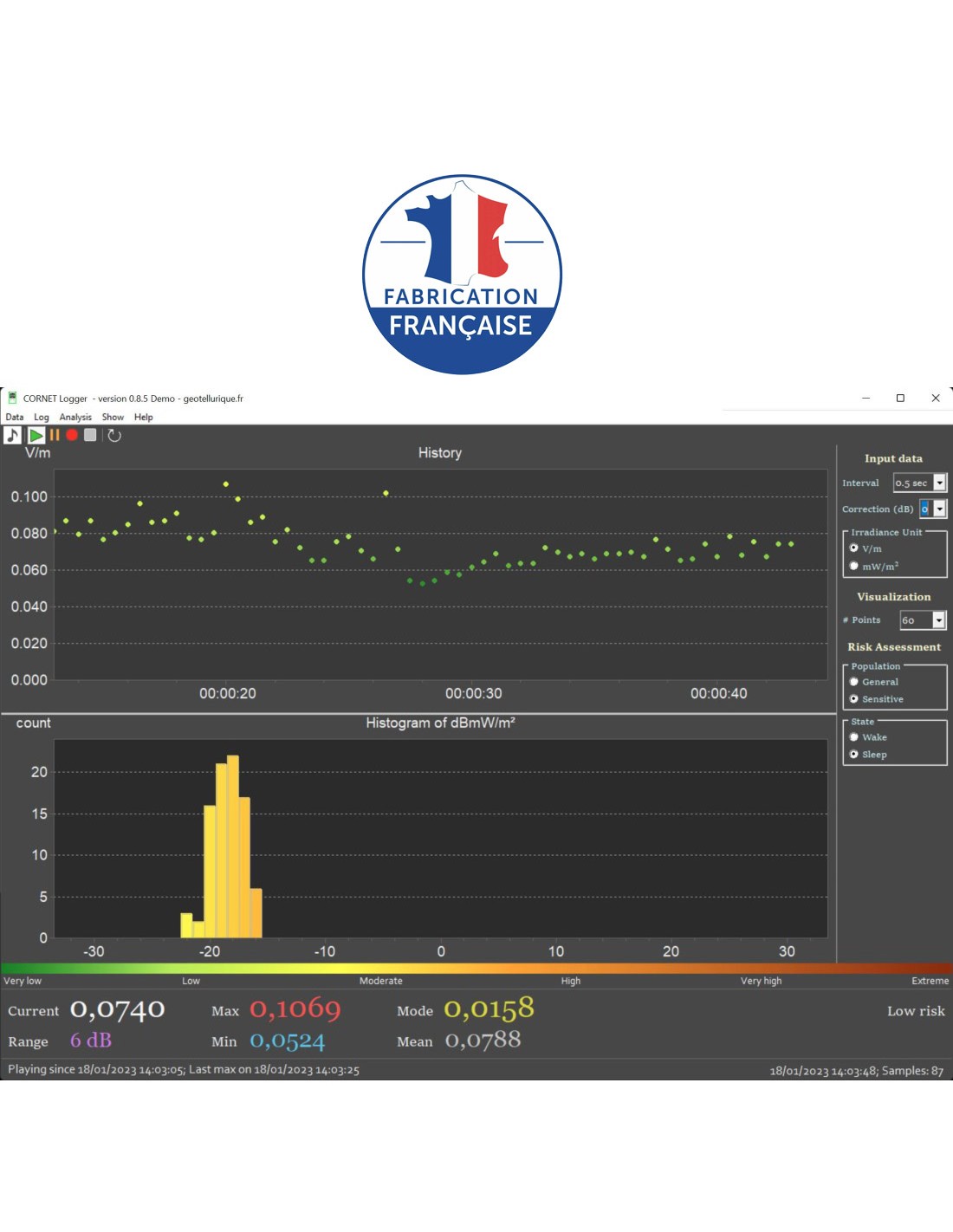Click the Mode value 0,0158
Image resolution: width=953 pixels, height=1232 pixels.
489,1008
